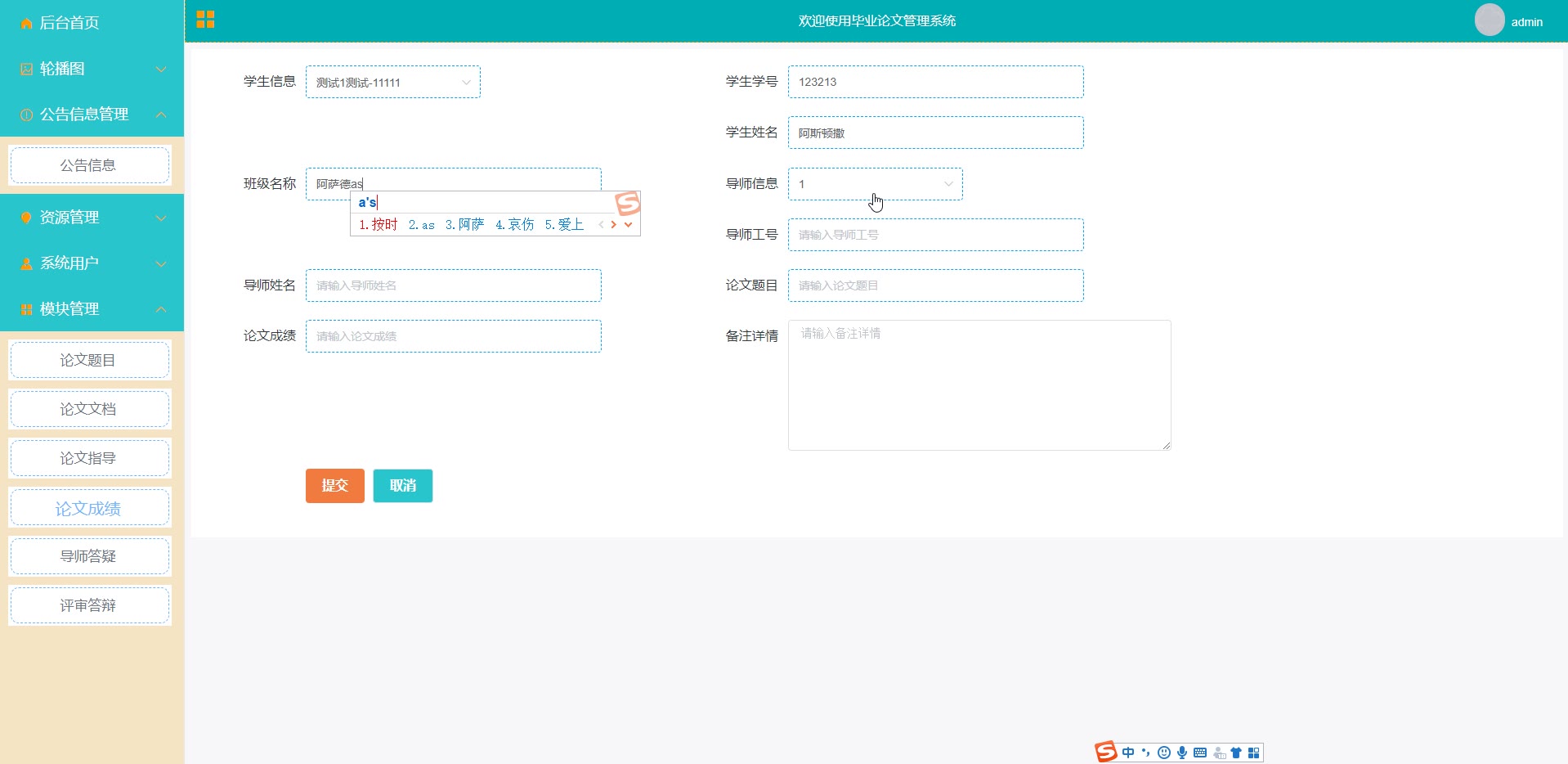The height and width of the screenshot is (764, 1568).
Task: Open 论文成绩 submenu item
Action: (89, 508)
